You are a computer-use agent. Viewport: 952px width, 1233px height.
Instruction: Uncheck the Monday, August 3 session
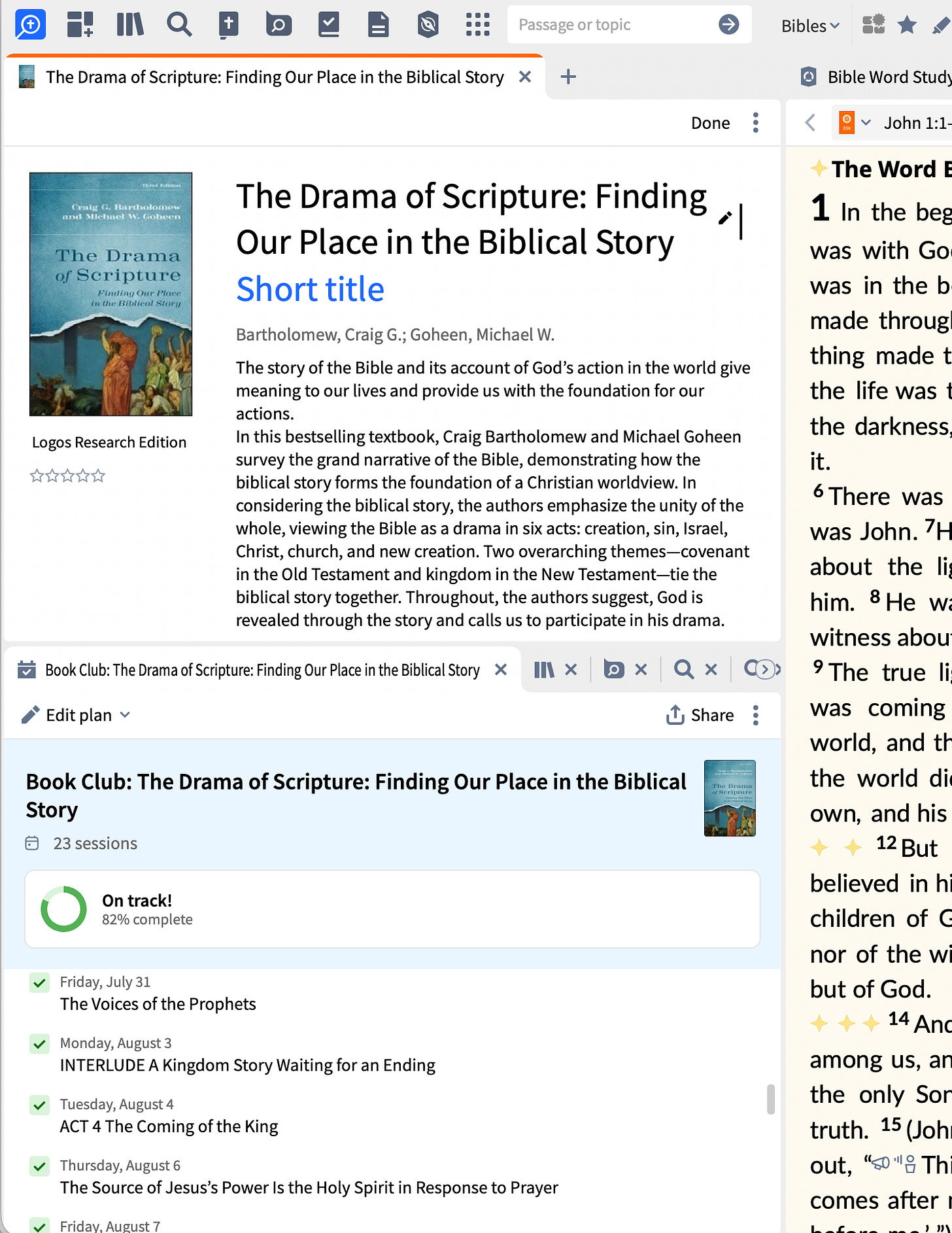40,1044
